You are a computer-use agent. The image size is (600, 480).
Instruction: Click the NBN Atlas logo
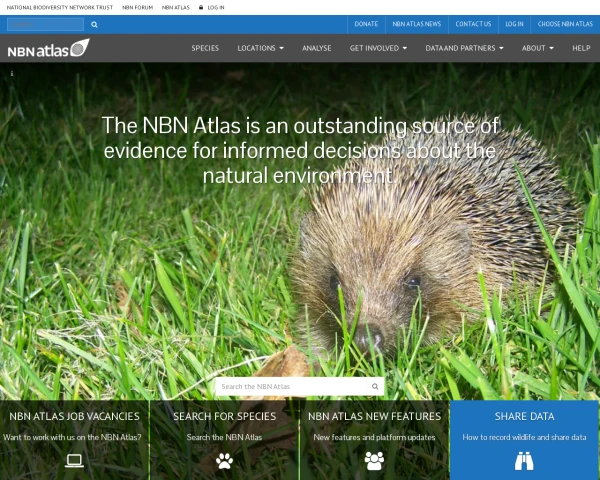[x=48, y=48]
